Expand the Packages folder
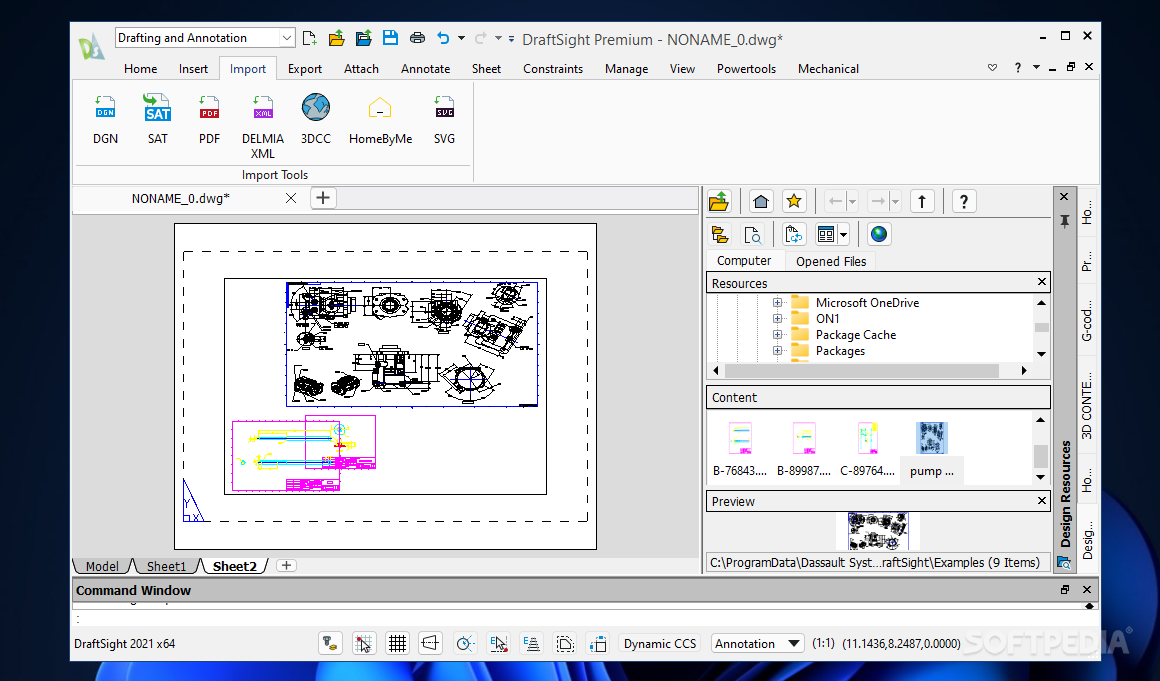 (777, 351)
